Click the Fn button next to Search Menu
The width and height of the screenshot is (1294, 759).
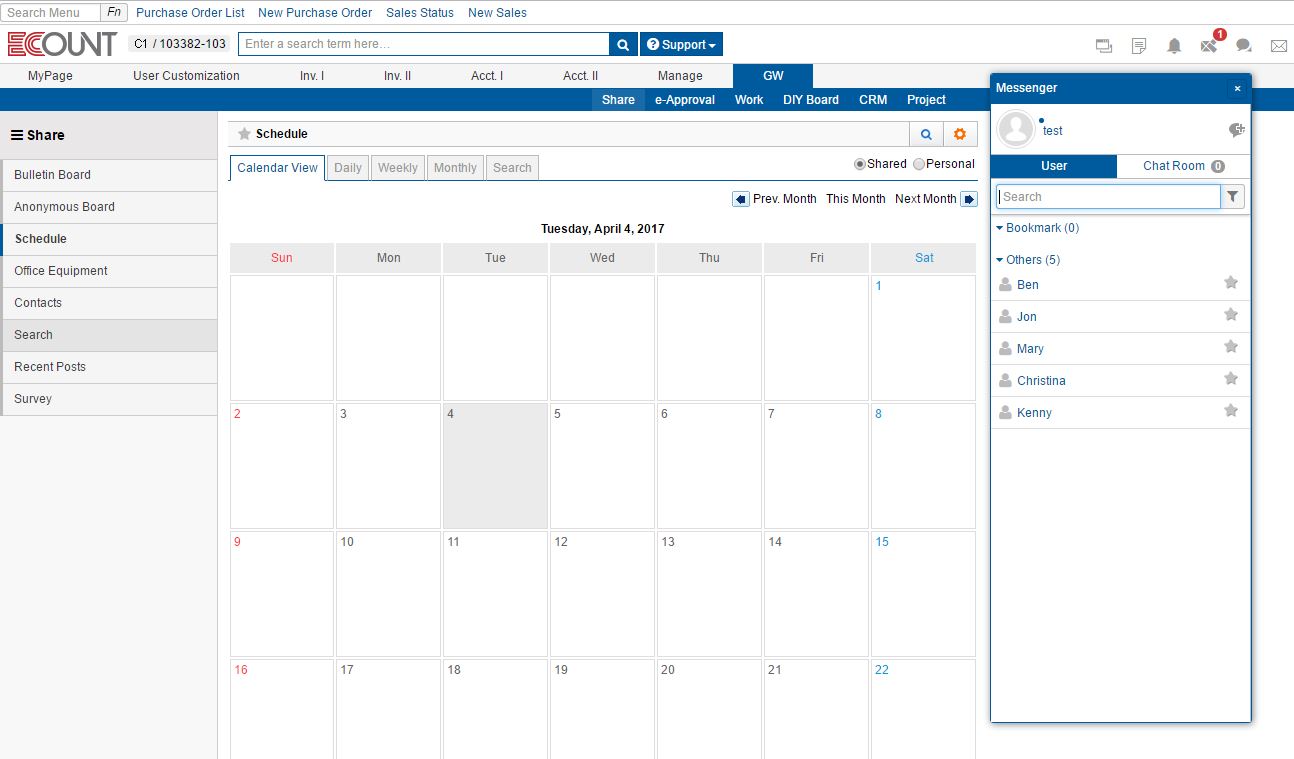point(114,13)
